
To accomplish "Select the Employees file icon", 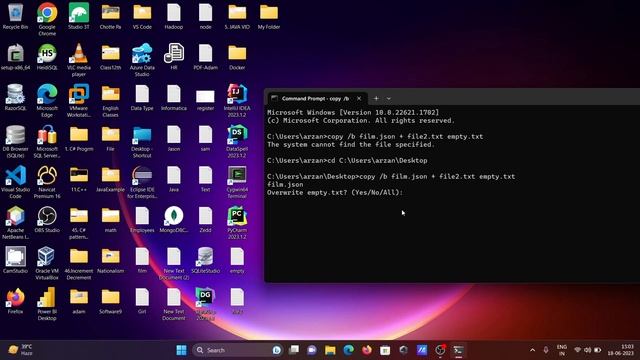I will click(x=142, y=219).
